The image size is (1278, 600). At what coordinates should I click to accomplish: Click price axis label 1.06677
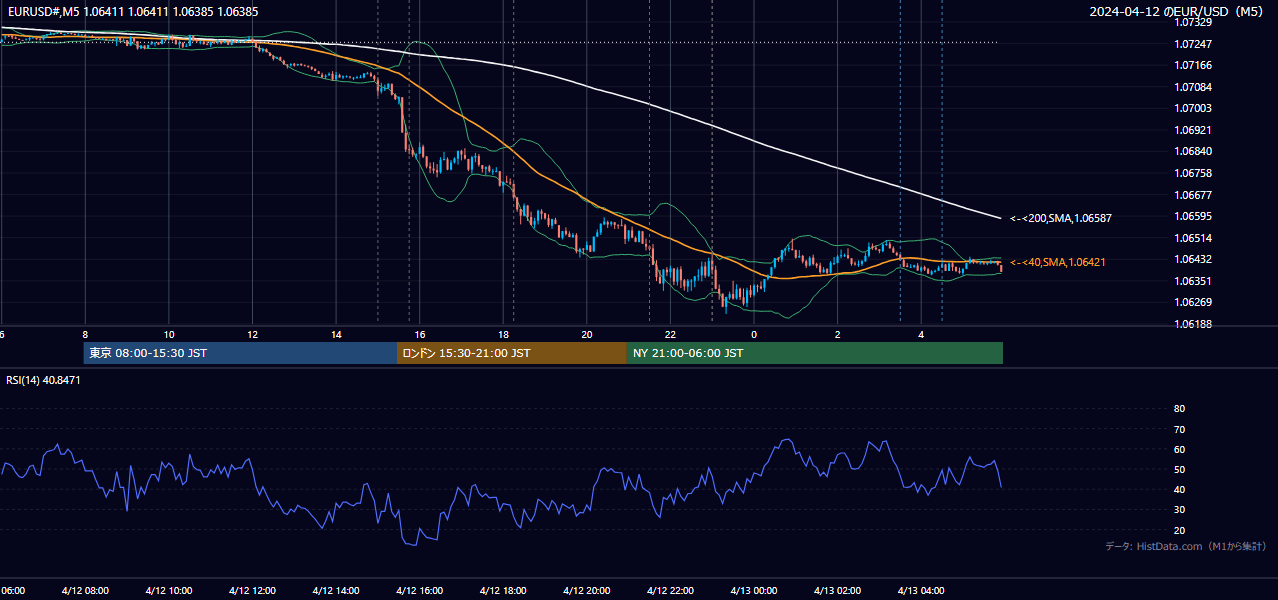click(1192, 195)
